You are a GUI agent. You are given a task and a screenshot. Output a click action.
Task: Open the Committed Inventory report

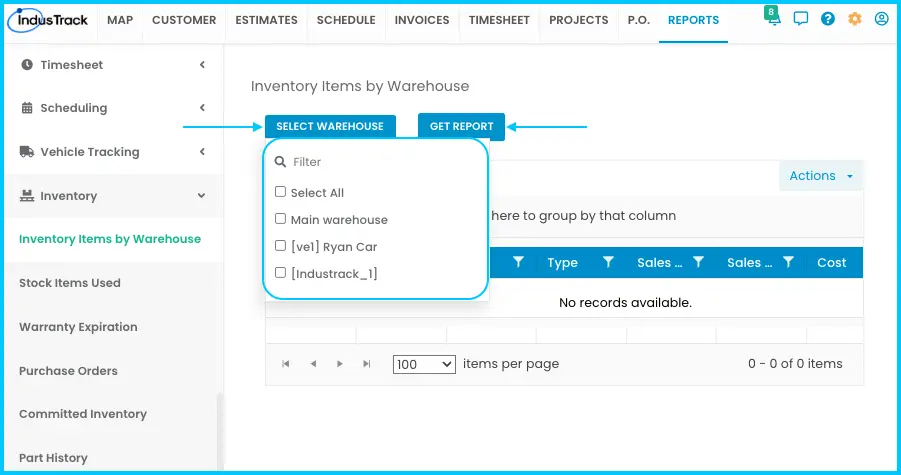click(83, 414)
